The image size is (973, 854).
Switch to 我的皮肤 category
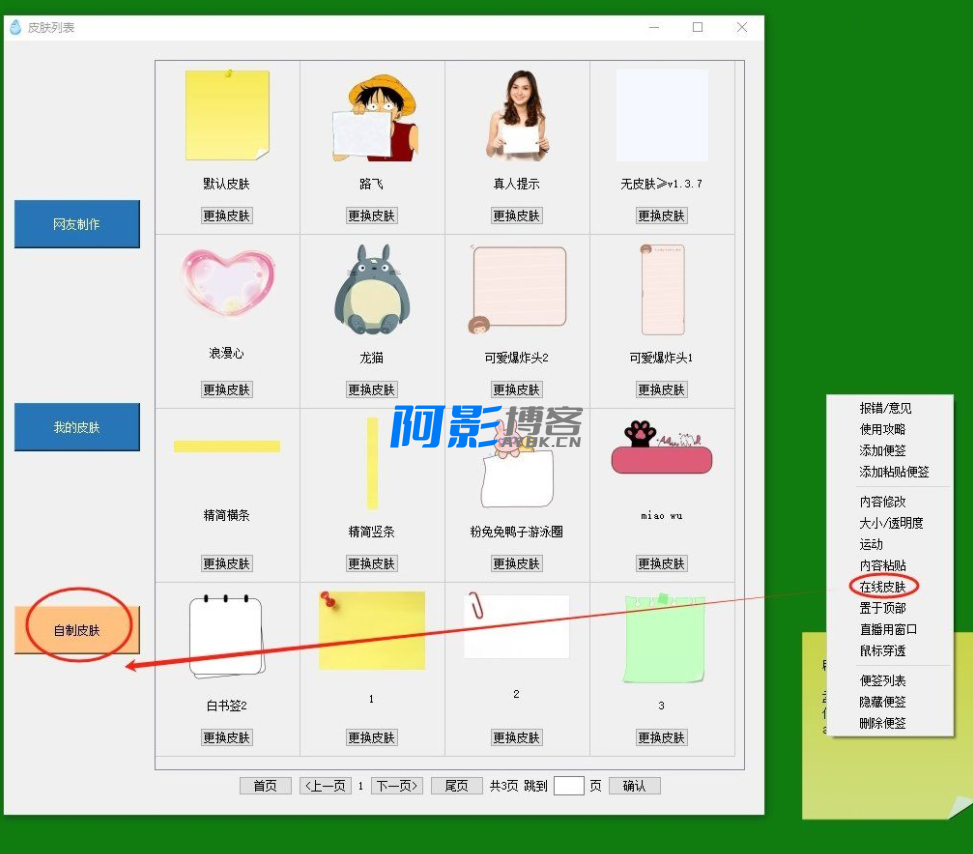pyautogui.click(x=77, y=427)
